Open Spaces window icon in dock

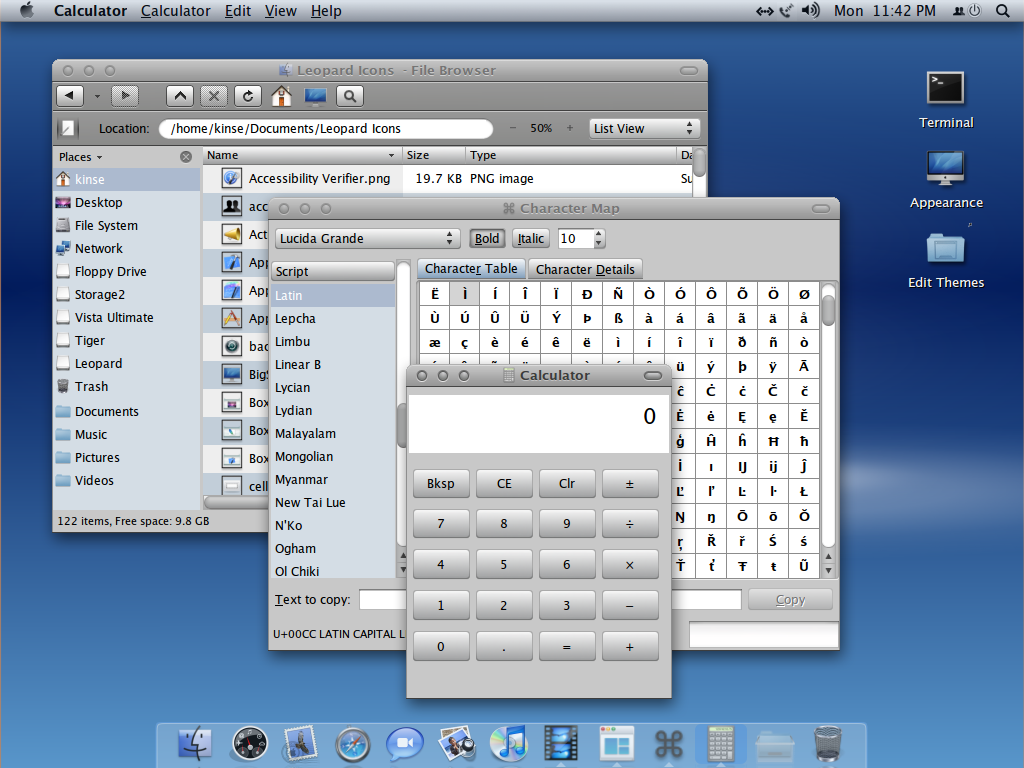click(616, 743)
